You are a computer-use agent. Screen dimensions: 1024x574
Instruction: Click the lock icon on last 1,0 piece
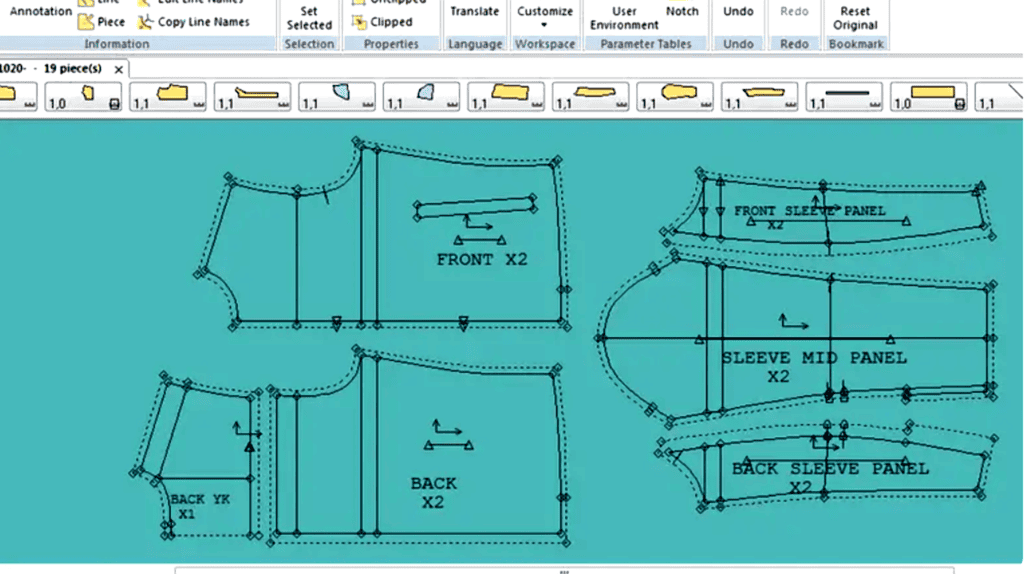(959, 104)
